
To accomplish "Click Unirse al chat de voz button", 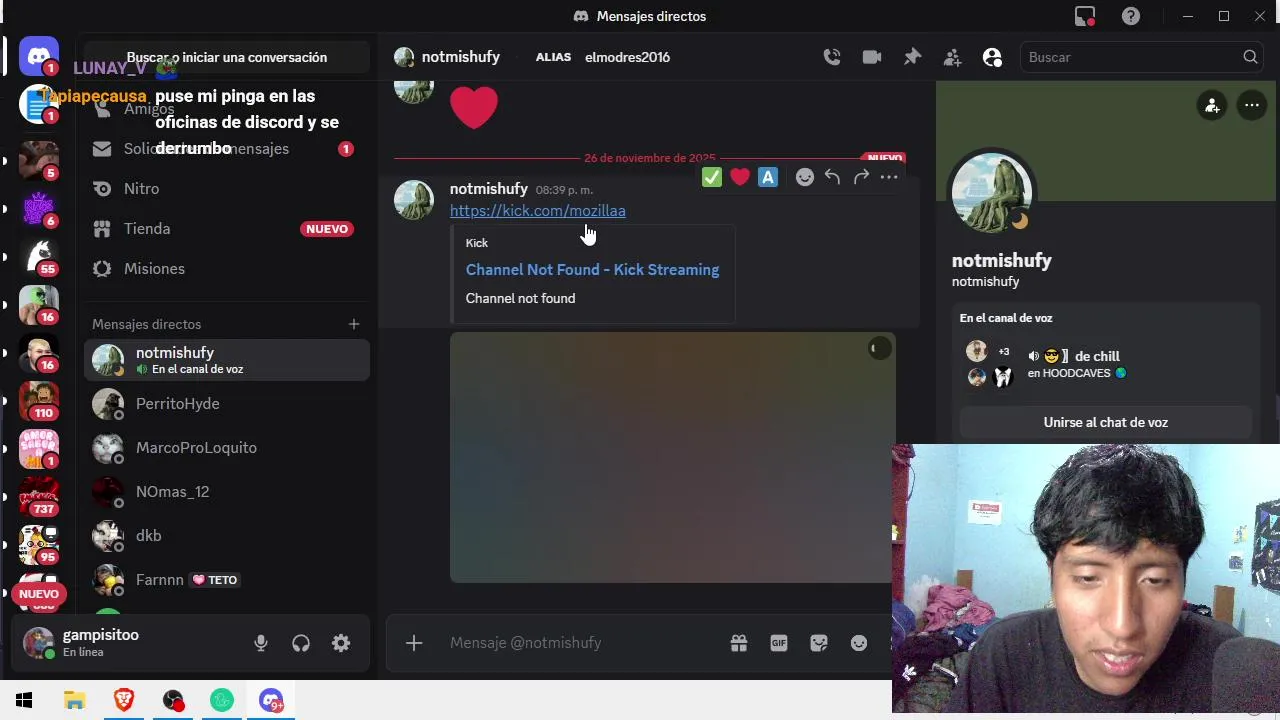I will (x=1105, y=422).
